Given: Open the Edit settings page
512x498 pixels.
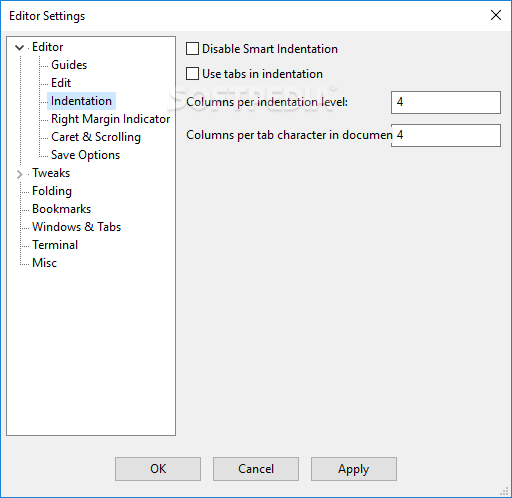Looking at the screenshot, I should pos(61,83).
